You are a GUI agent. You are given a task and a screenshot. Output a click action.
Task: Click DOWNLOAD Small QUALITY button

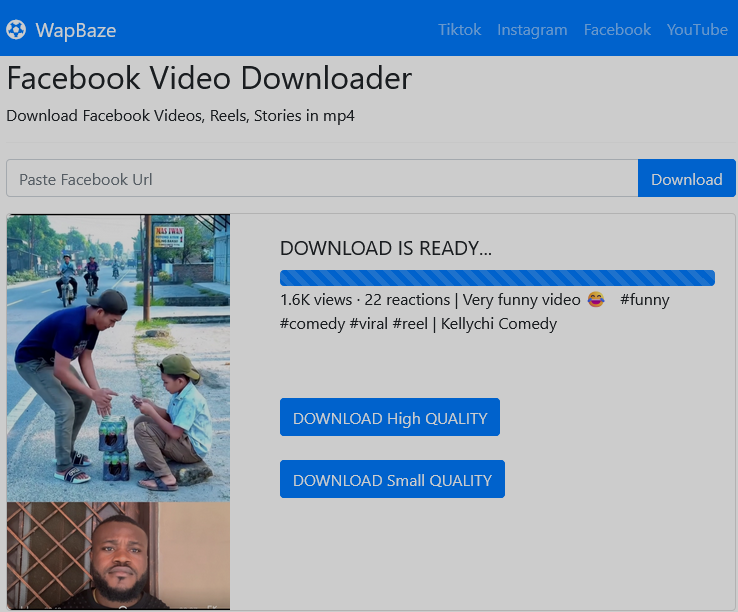[392, 479]
